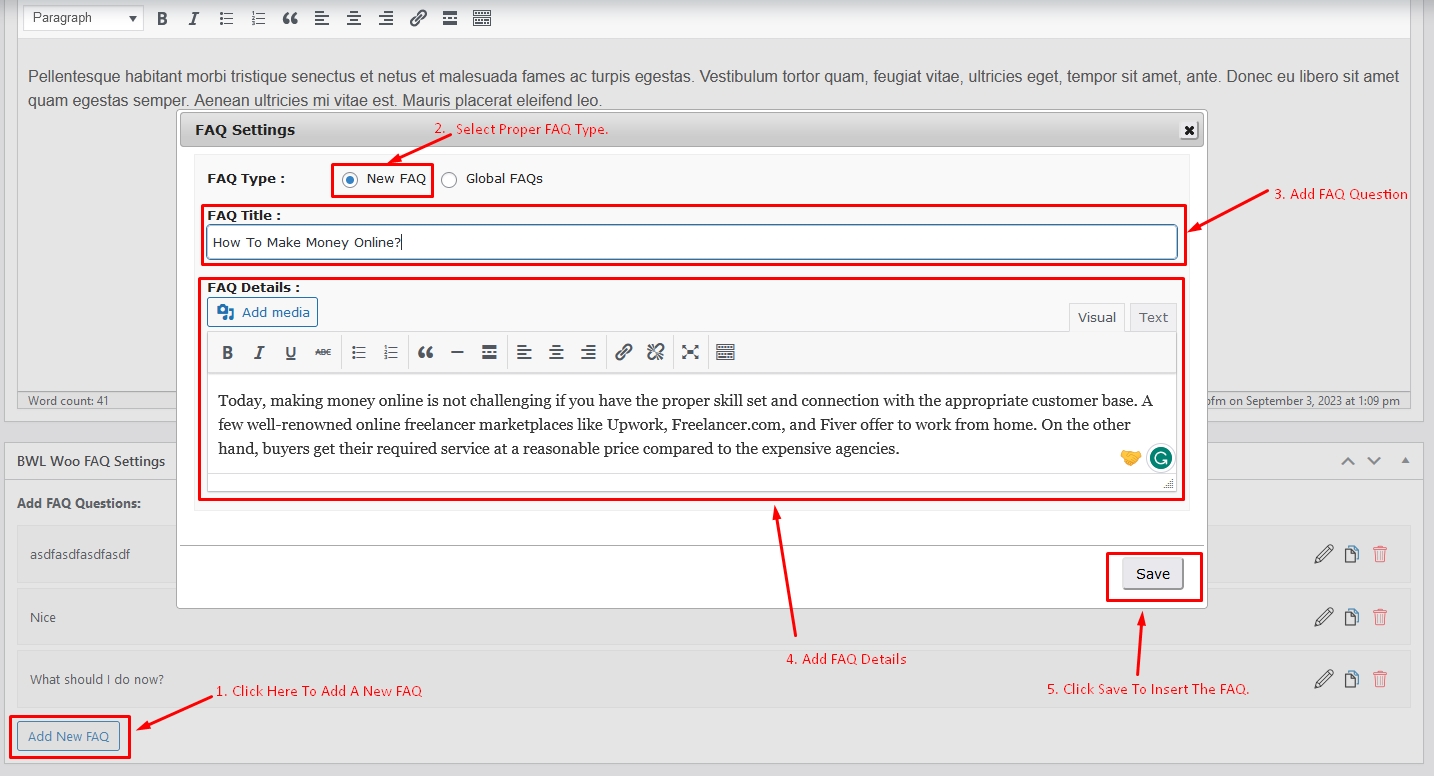Move BWL Woo FAQ Settings panel down
Screen dimensions: 1434x776
coord(1374,461)
